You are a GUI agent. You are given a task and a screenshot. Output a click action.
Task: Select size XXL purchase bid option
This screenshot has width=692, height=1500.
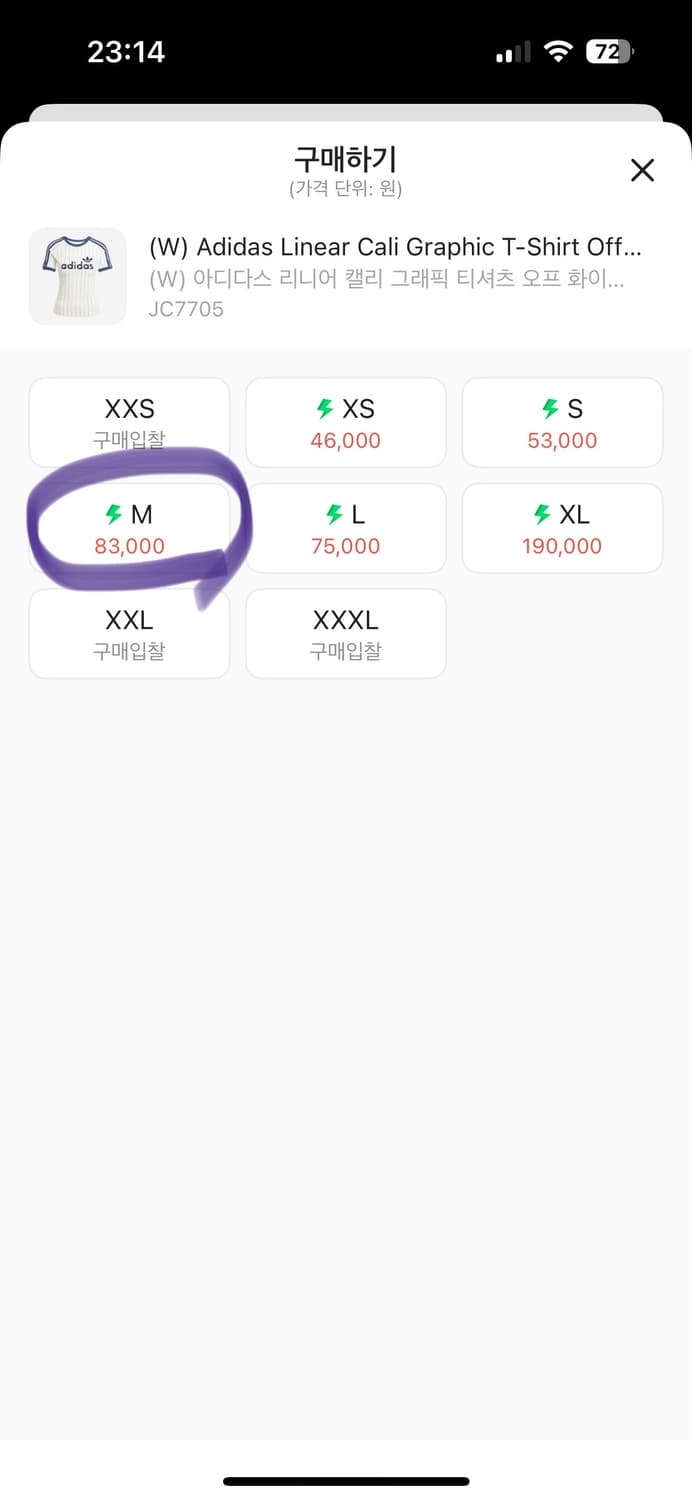(x=129, y=634)
